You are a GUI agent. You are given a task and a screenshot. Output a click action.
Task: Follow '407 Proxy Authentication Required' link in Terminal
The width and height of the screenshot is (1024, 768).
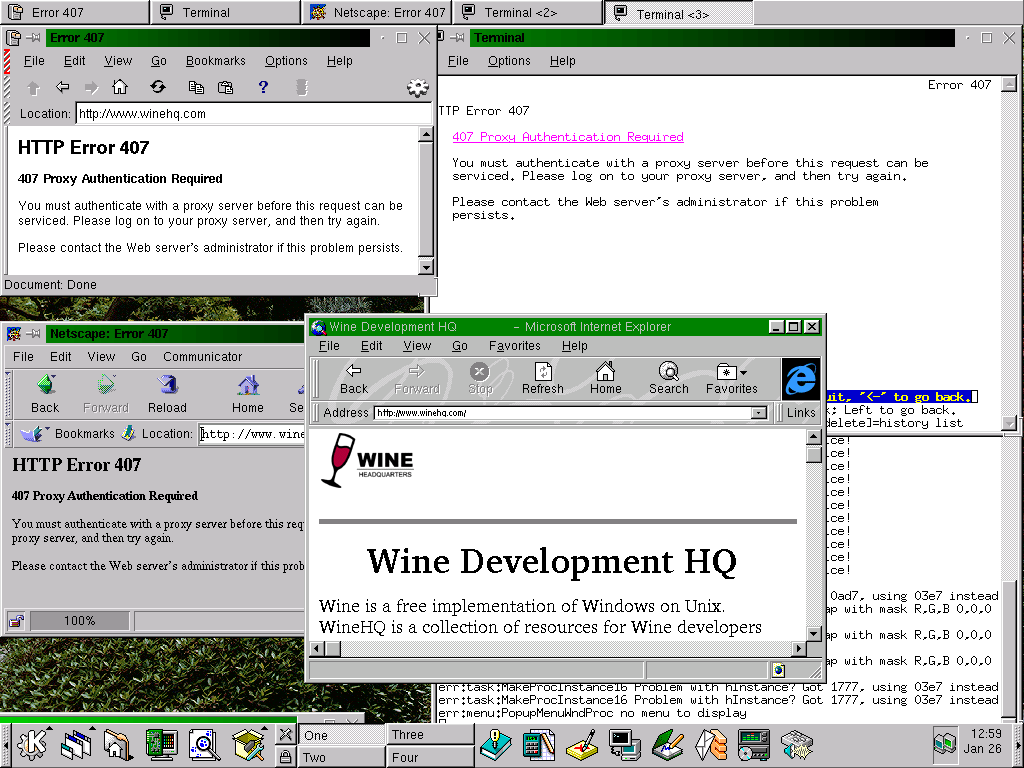pos(568,136)
